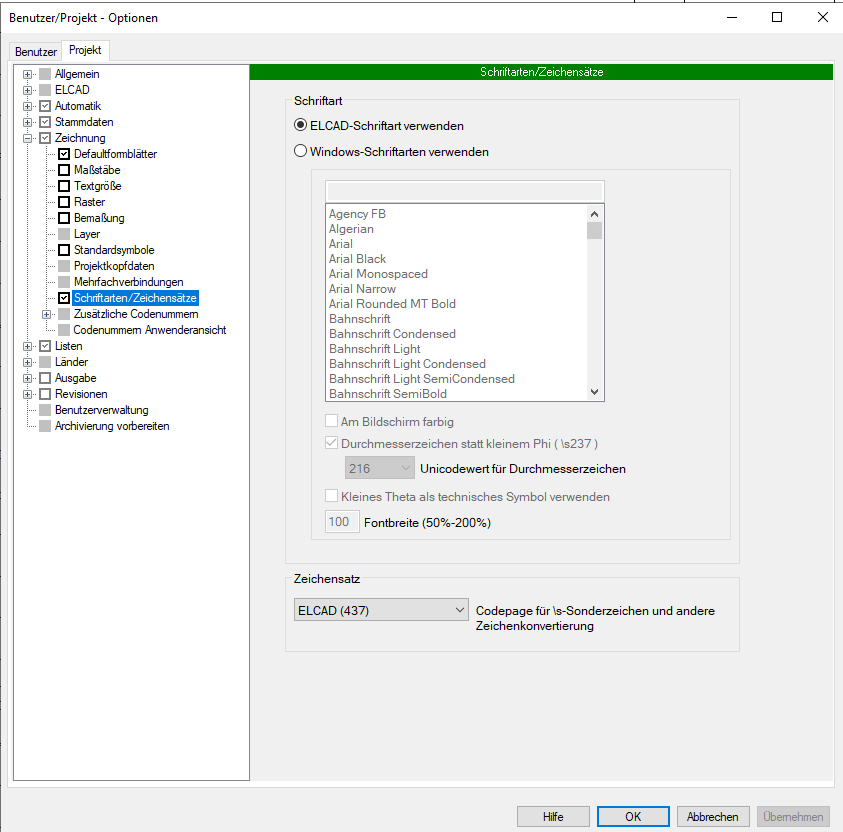The width and height of the screenshot is (843, 832).
Task: Toggle the Zeichnung checkbox in tree
Action: pos(45,138)
